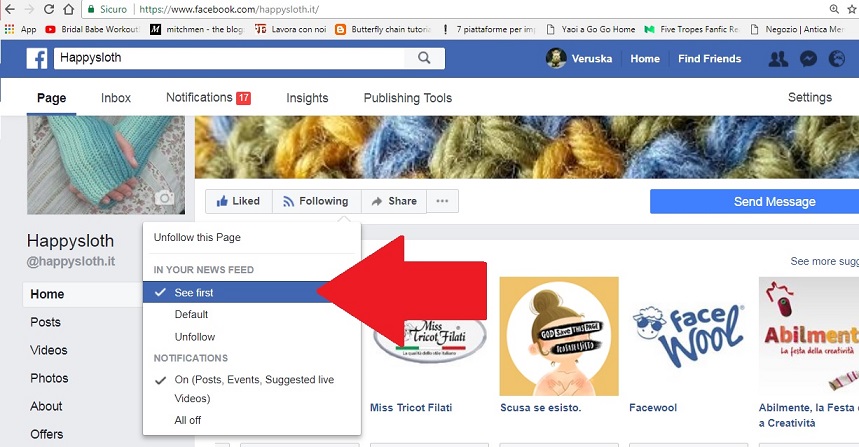Open Butterfly chain tutorial bookmark
This screenshot has width=859, height=447.
(x=383, y=29)
